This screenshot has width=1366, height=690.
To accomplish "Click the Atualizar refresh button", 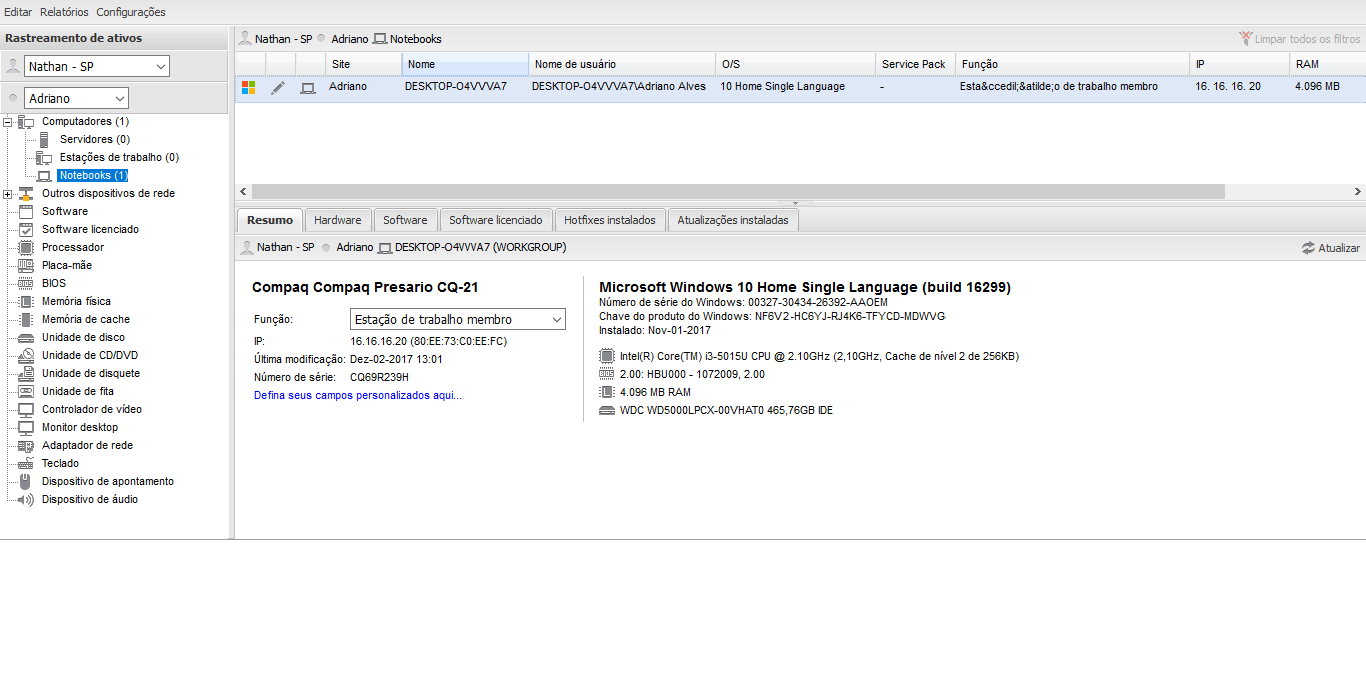I will pos(1331,248).
